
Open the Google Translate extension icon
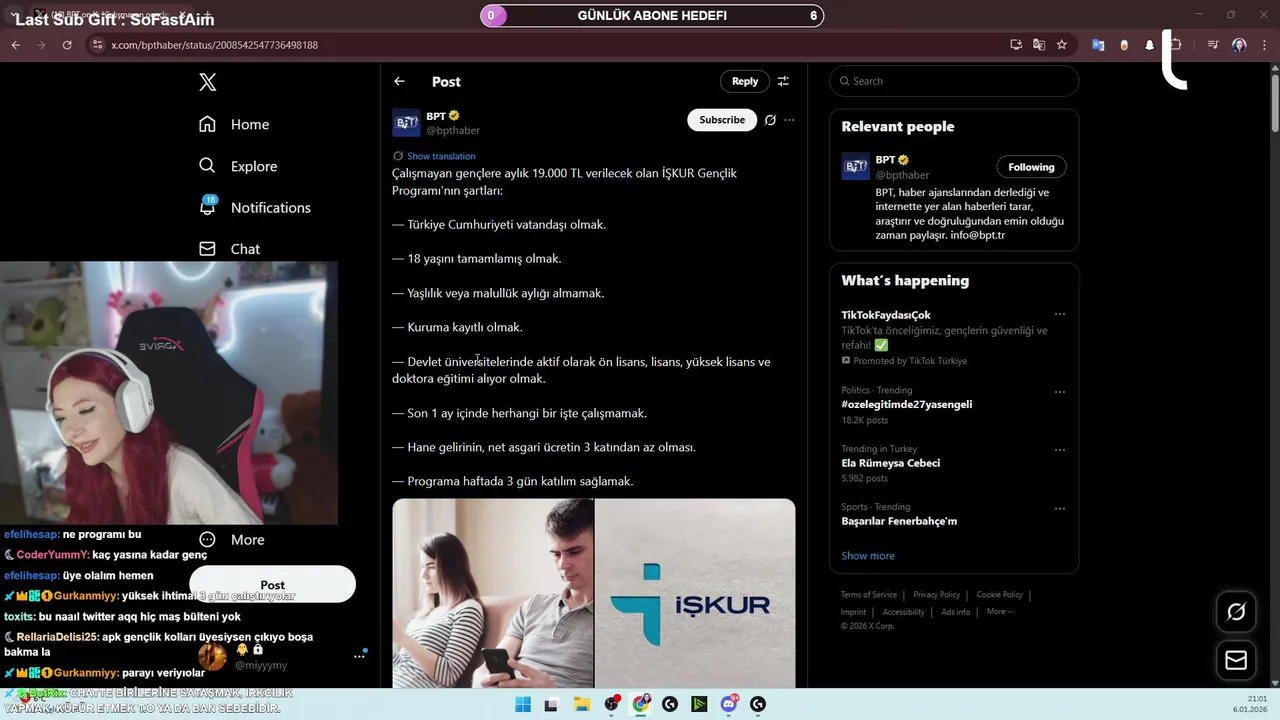1098,45
